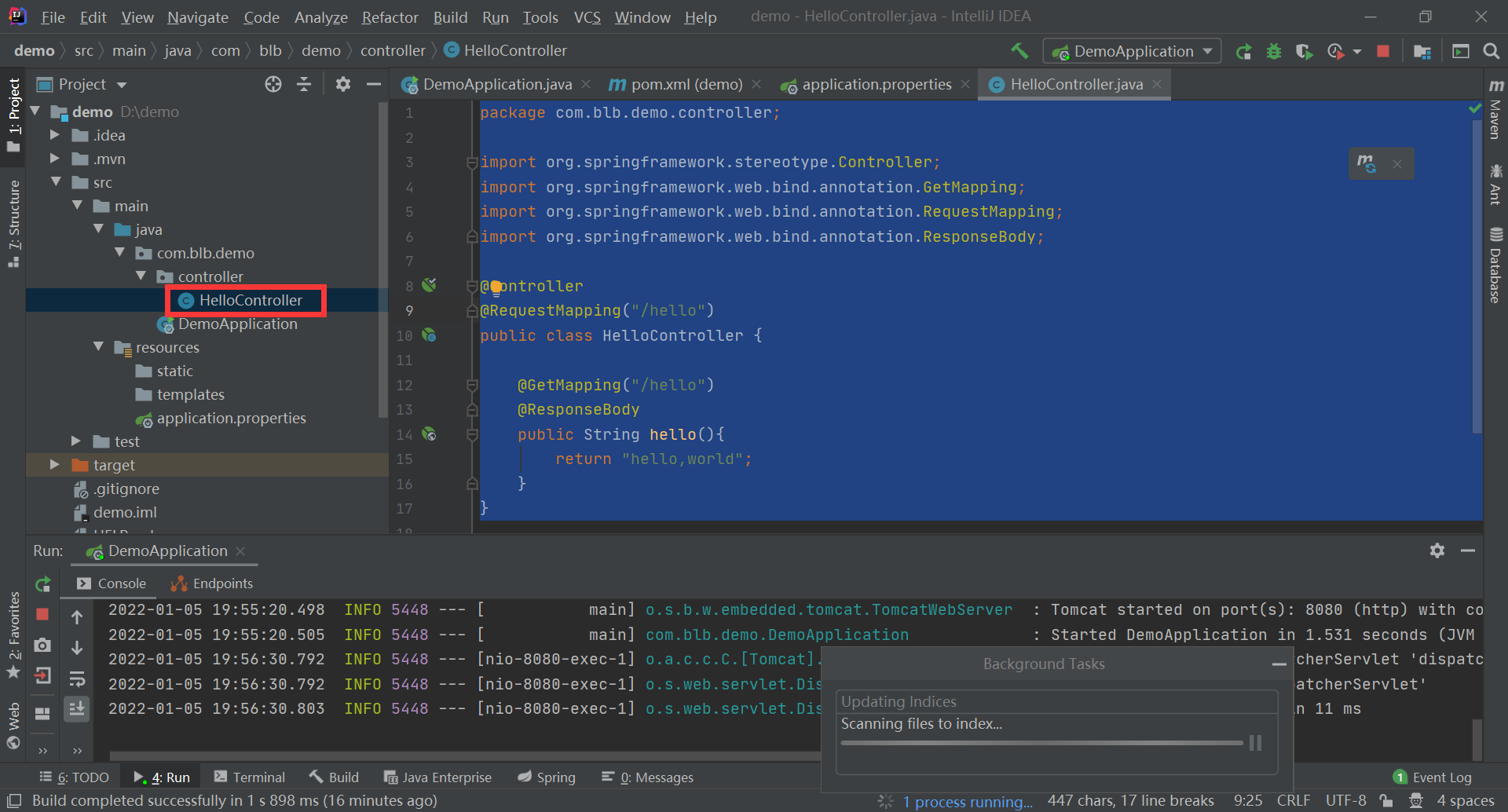
Task: Switch to Endpoints tab in Run panel
Action: point(212,583)
